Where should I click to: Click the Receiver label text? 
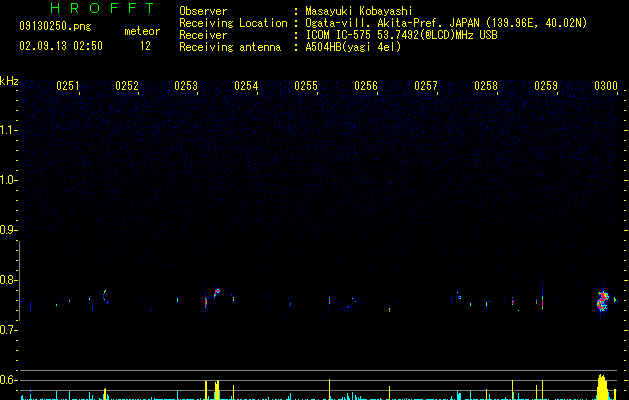pos(203,35)
